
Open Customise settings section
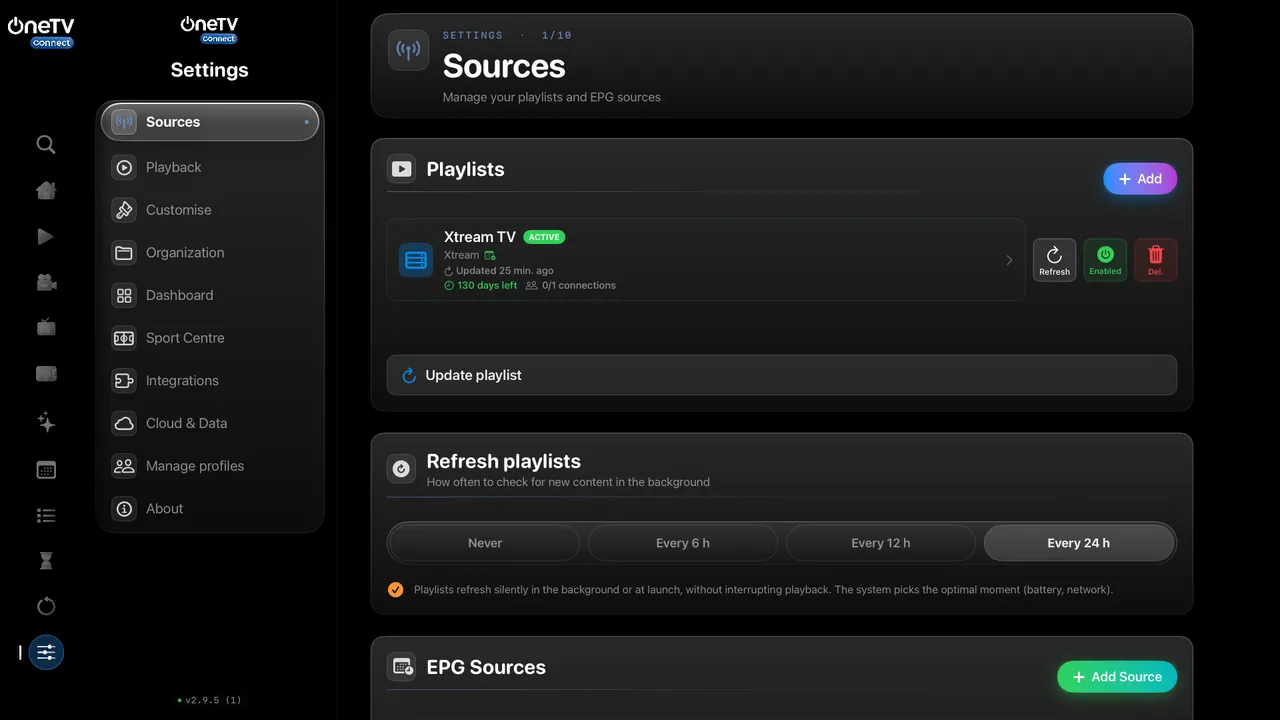click(210, 210)
